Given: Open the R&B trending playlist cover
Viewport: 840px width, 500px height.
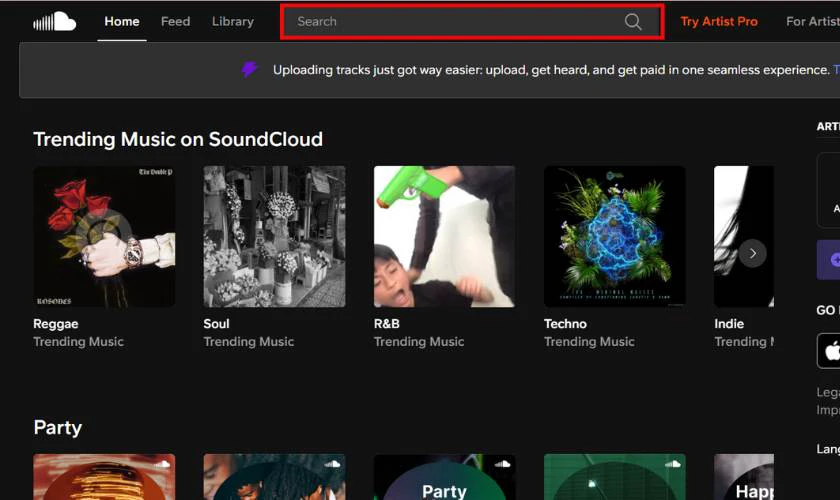Looking at the screenshot, I should [444, 236].
